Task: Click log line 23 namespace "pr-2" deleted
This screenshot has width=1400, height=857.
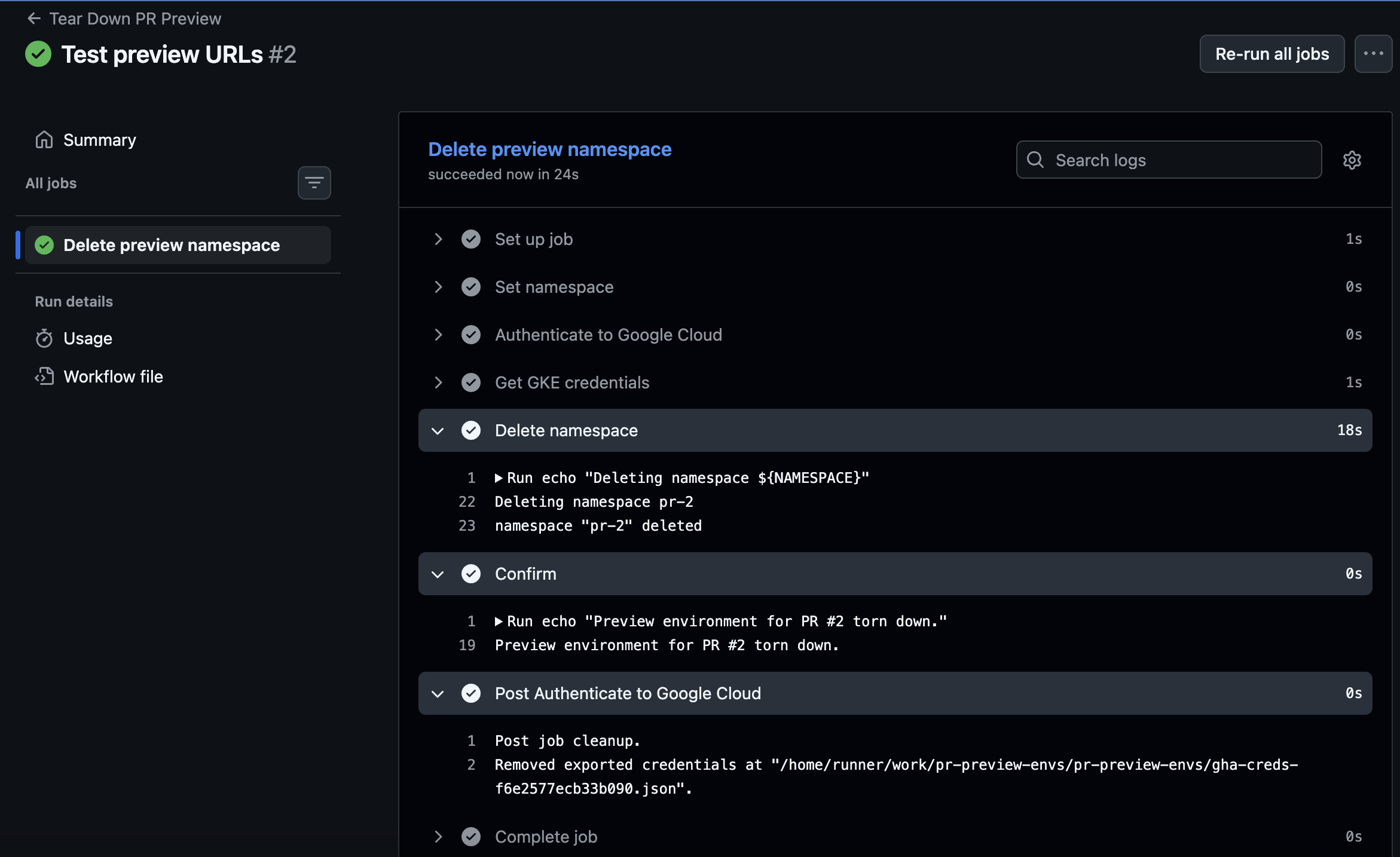Action: point(598,526)
